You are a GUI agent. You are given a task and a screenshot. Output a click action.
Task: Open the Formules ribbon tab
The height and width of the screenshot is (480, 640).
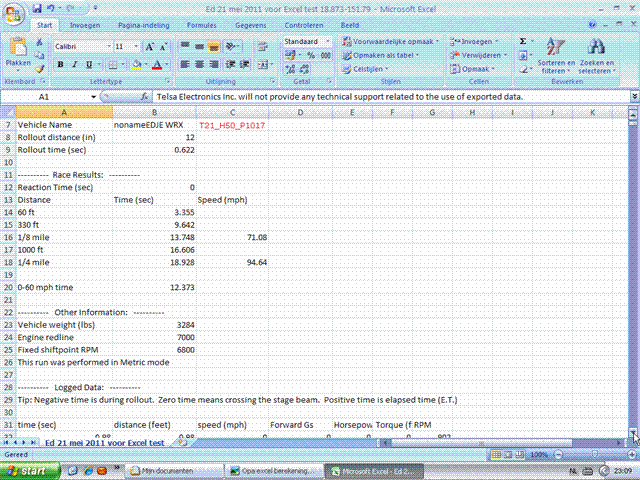tap(202, 25)
